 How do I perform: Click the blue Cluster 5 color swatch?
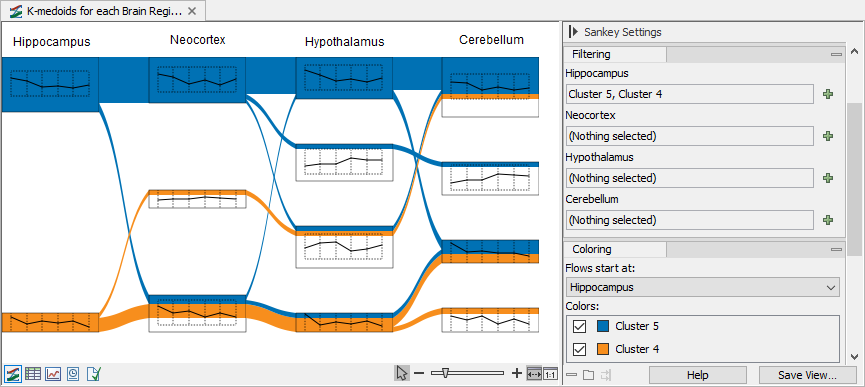[x=603, y=326]
